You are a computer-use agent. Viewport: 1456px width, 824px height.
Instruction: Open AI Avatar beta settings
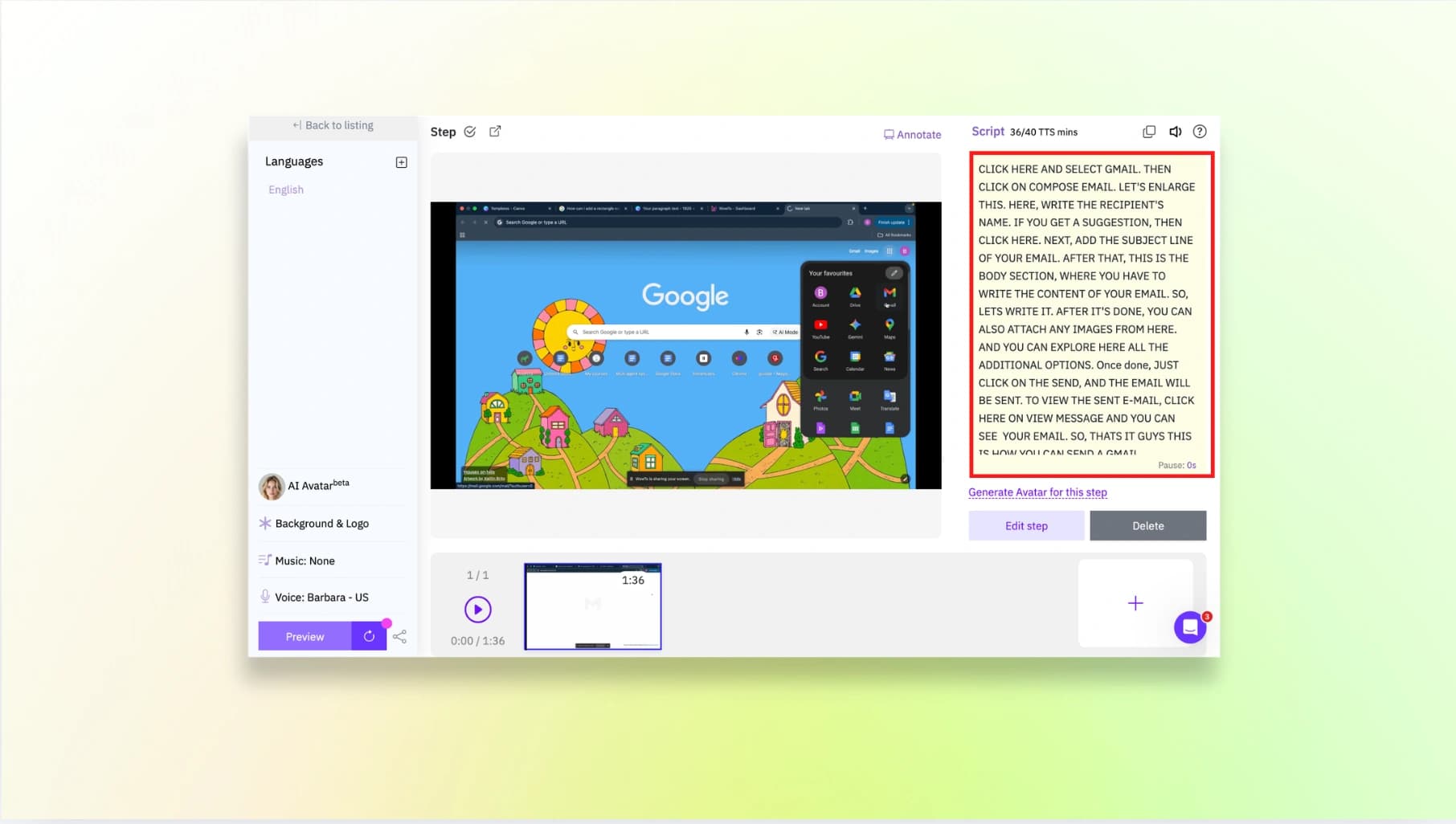[318, 486]
